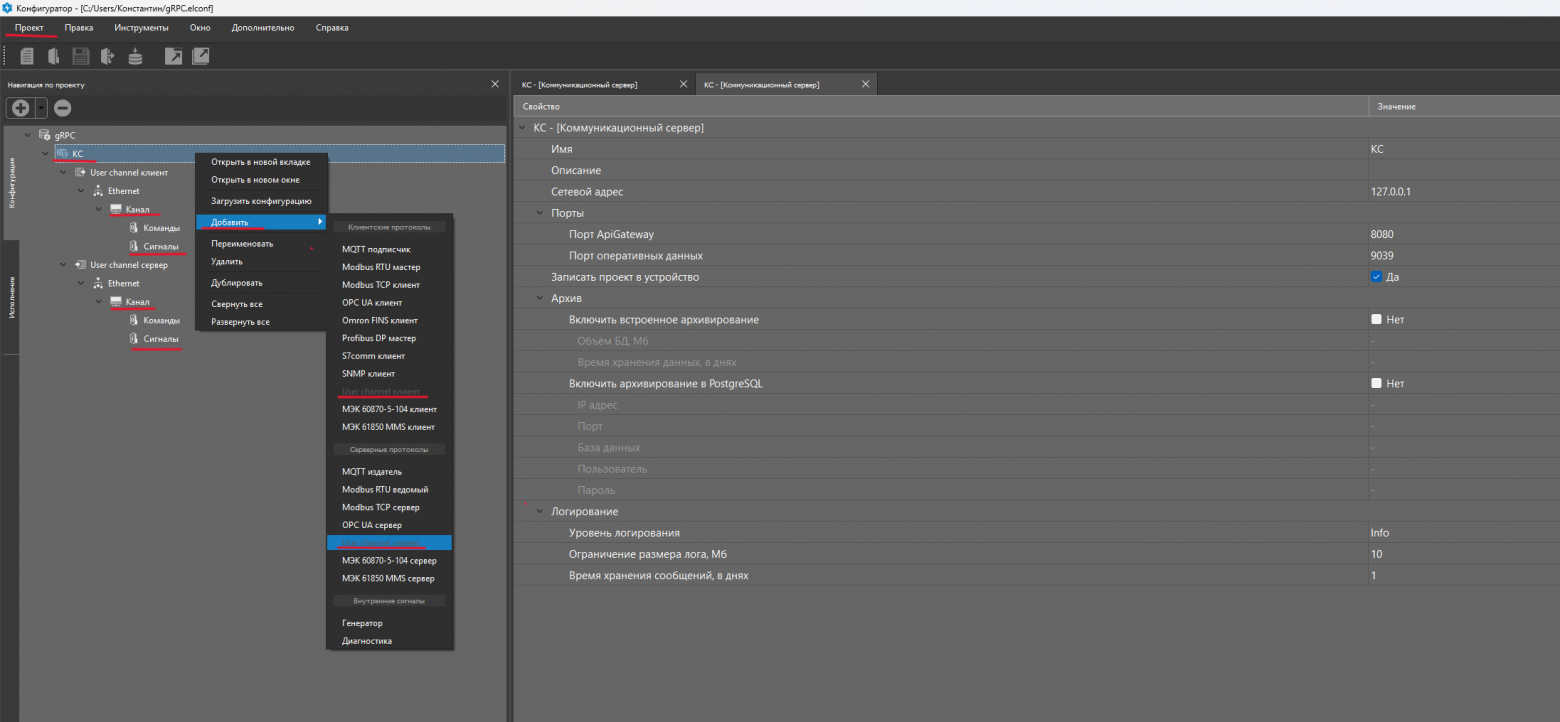Collapse the Архив property group
1560x722 pixels.
pos(539,298)
